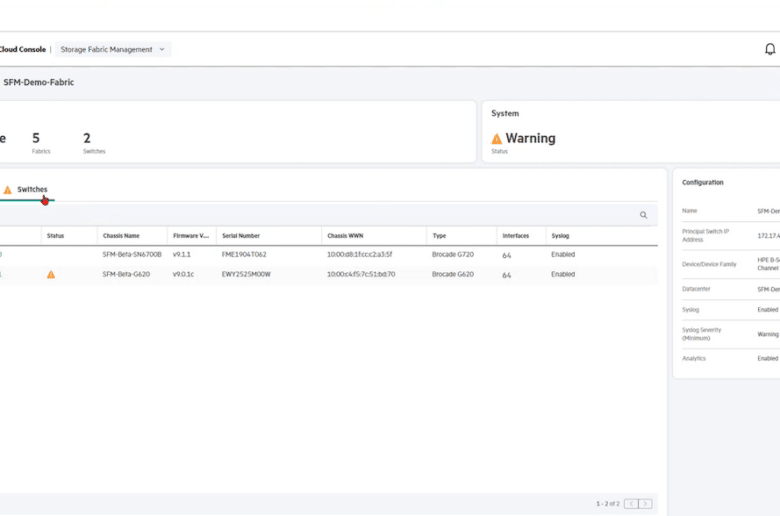Click the Syslog Severity (Minimum) label
This screenshot has width=780, height=516.
(701, 334)
